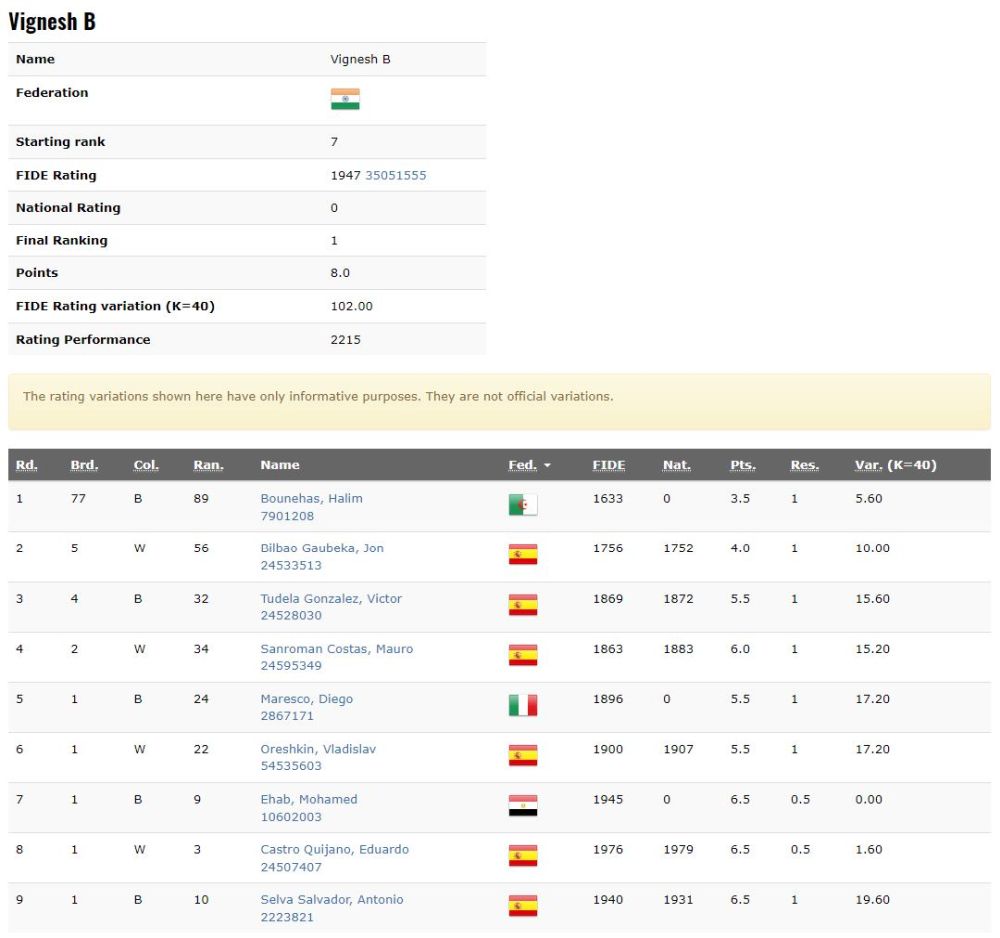Click variation value 0.00 in round 7
The image size is (1000, 938).
click(869, 800)
